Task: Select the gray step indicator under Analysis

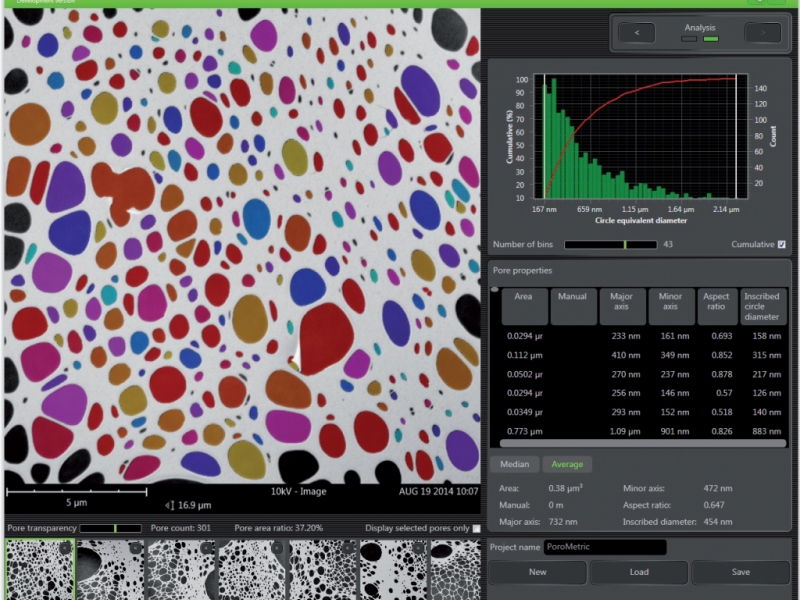Action: pos(689,39)
